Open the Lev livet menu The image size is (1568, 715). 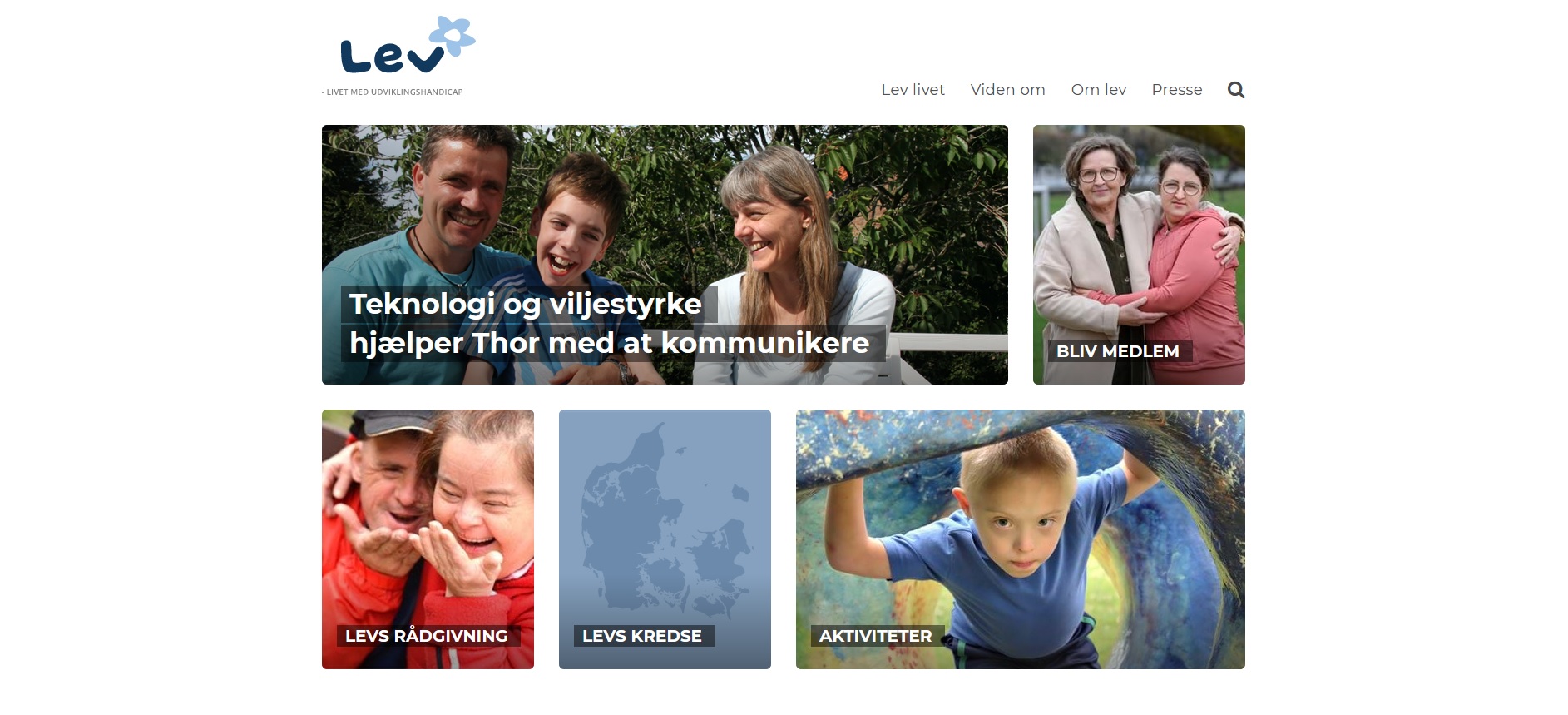[x=913, y=90]
